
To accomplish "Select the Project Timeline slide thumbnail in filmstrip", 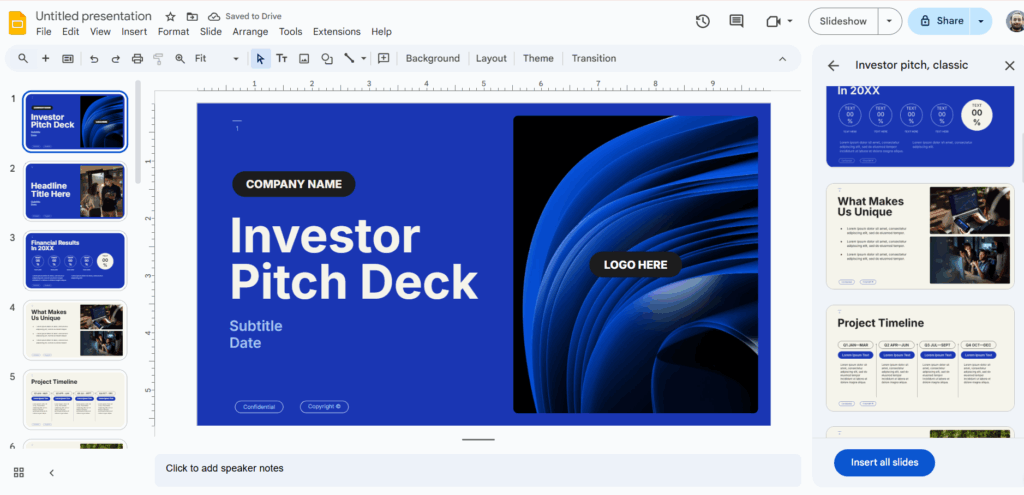I will tap(75, 399).
